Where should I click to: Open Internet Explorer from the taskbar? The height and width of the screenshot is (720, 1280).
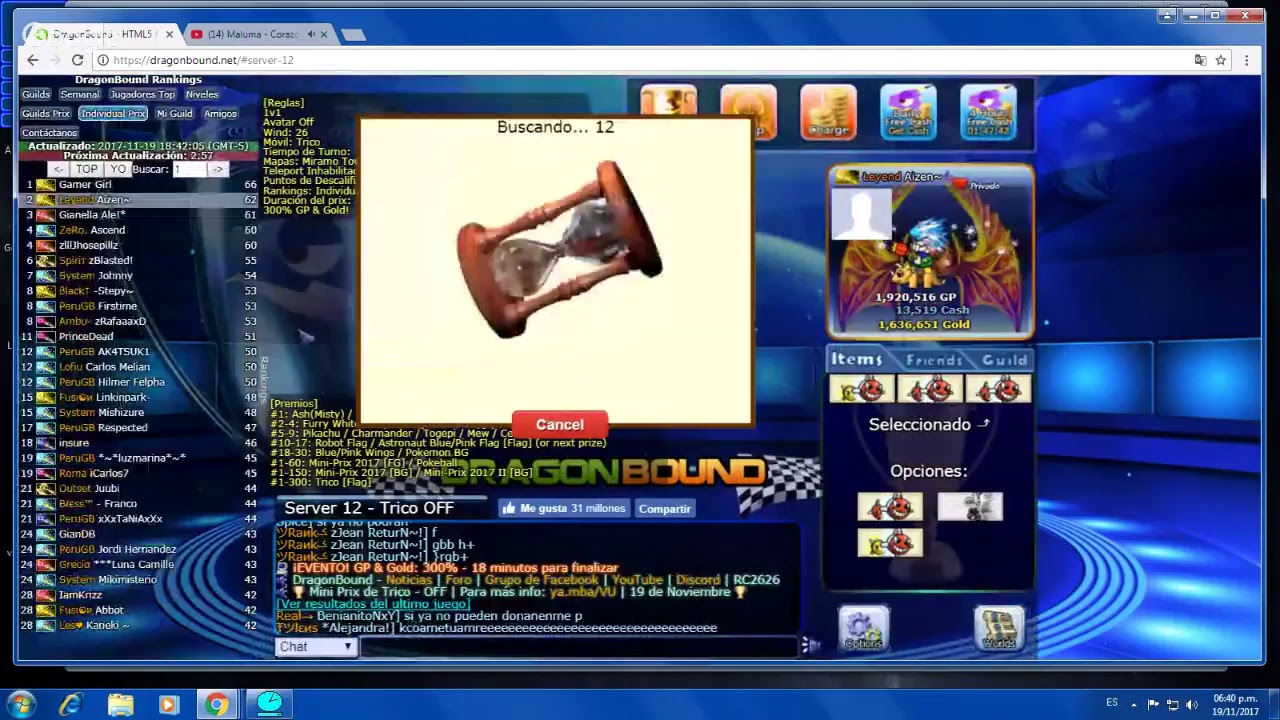pos(70,704)
